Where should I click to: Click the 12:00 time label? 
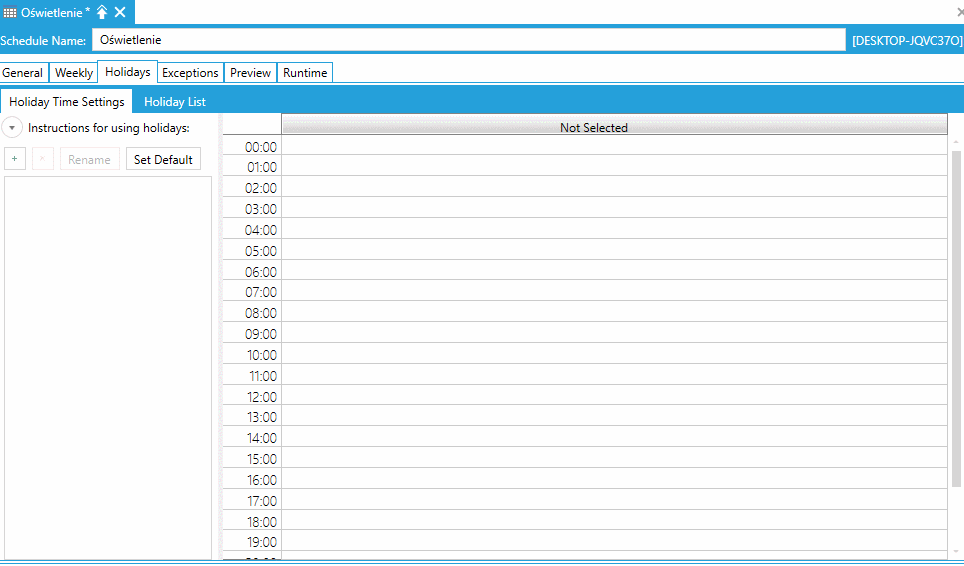[x=261, y=397]
